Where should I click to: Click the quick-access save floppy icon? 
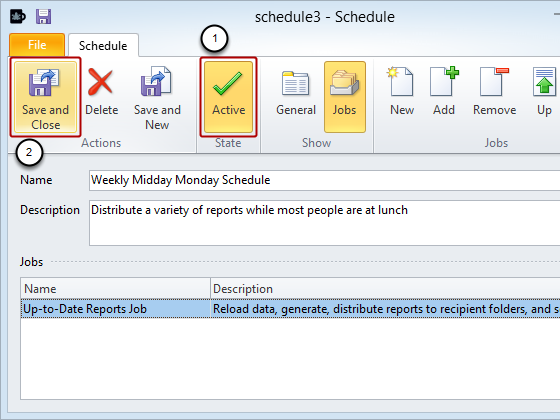(44, 16)
